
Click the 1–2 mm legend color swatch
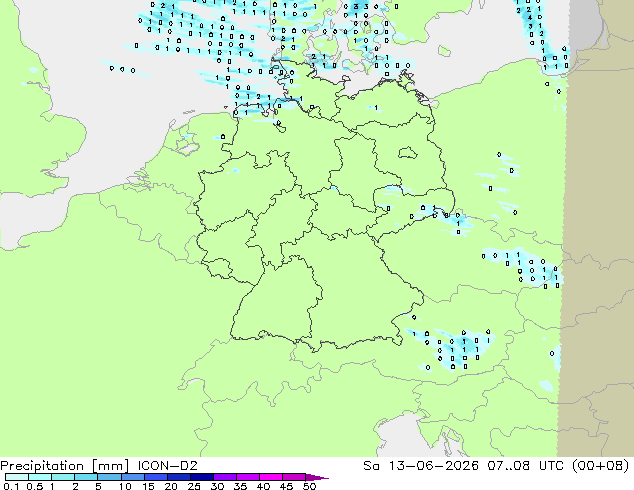point(63,477)
